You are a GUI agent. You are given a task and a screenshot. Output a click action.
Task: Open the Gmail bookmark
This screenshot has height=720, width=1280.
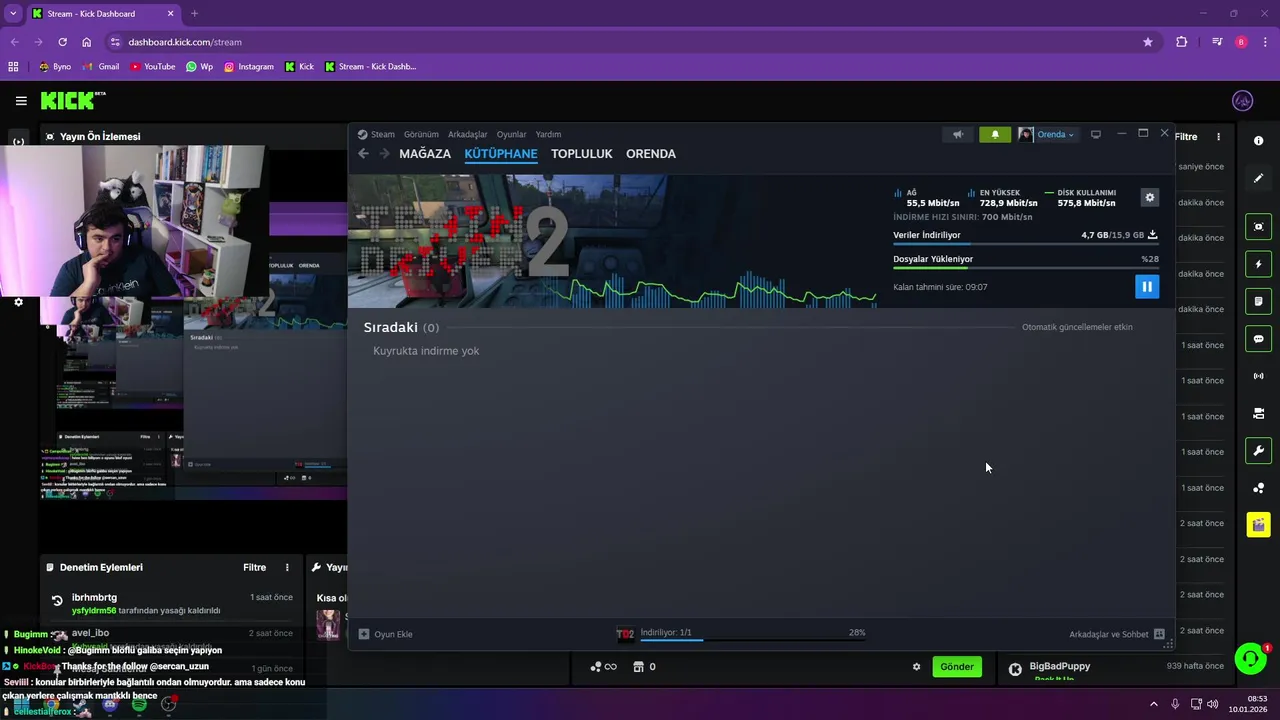100,67
